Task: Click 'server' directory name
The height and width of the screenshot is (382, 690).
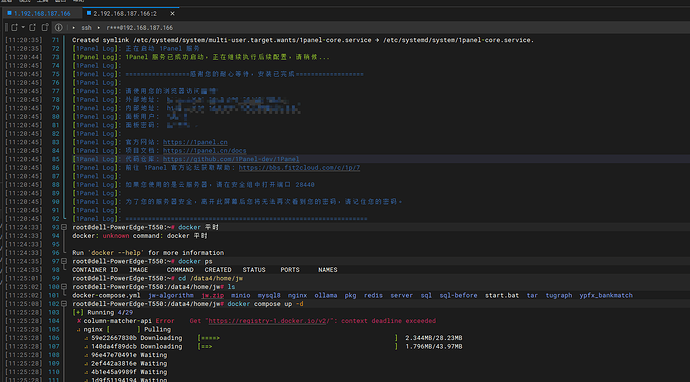Action: [x=401, y=295]
